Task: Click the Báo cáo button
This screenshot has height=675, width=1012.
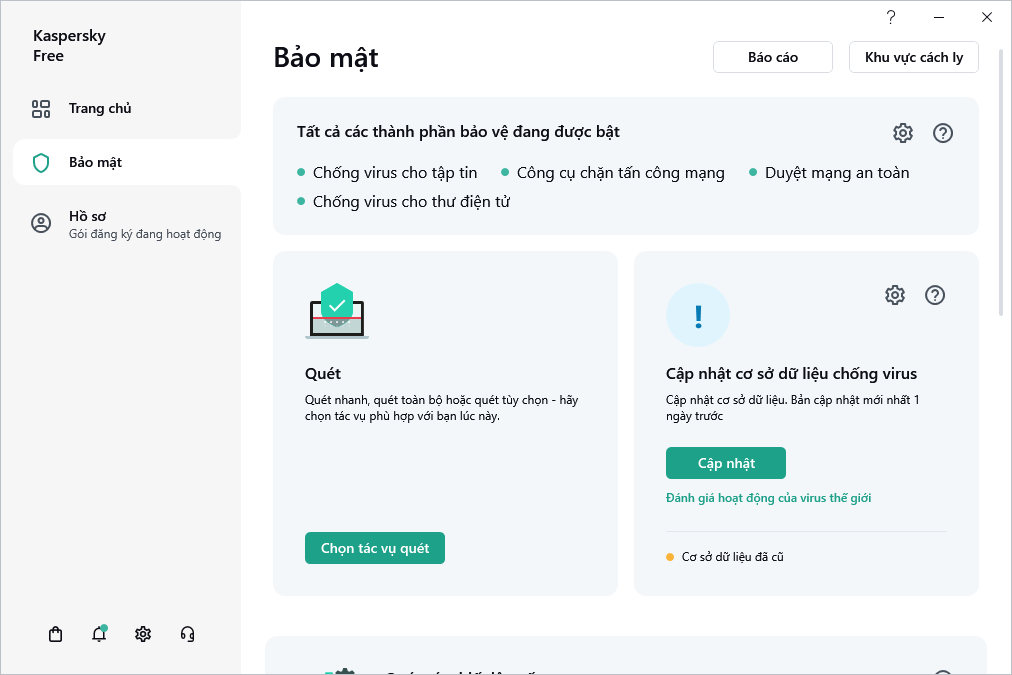Action: click(x=773, y=57)
